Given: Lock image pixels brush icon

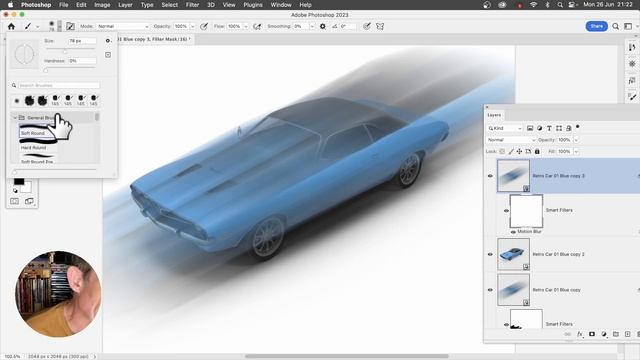Looking at the screenshot, I should tap(511, 151).
